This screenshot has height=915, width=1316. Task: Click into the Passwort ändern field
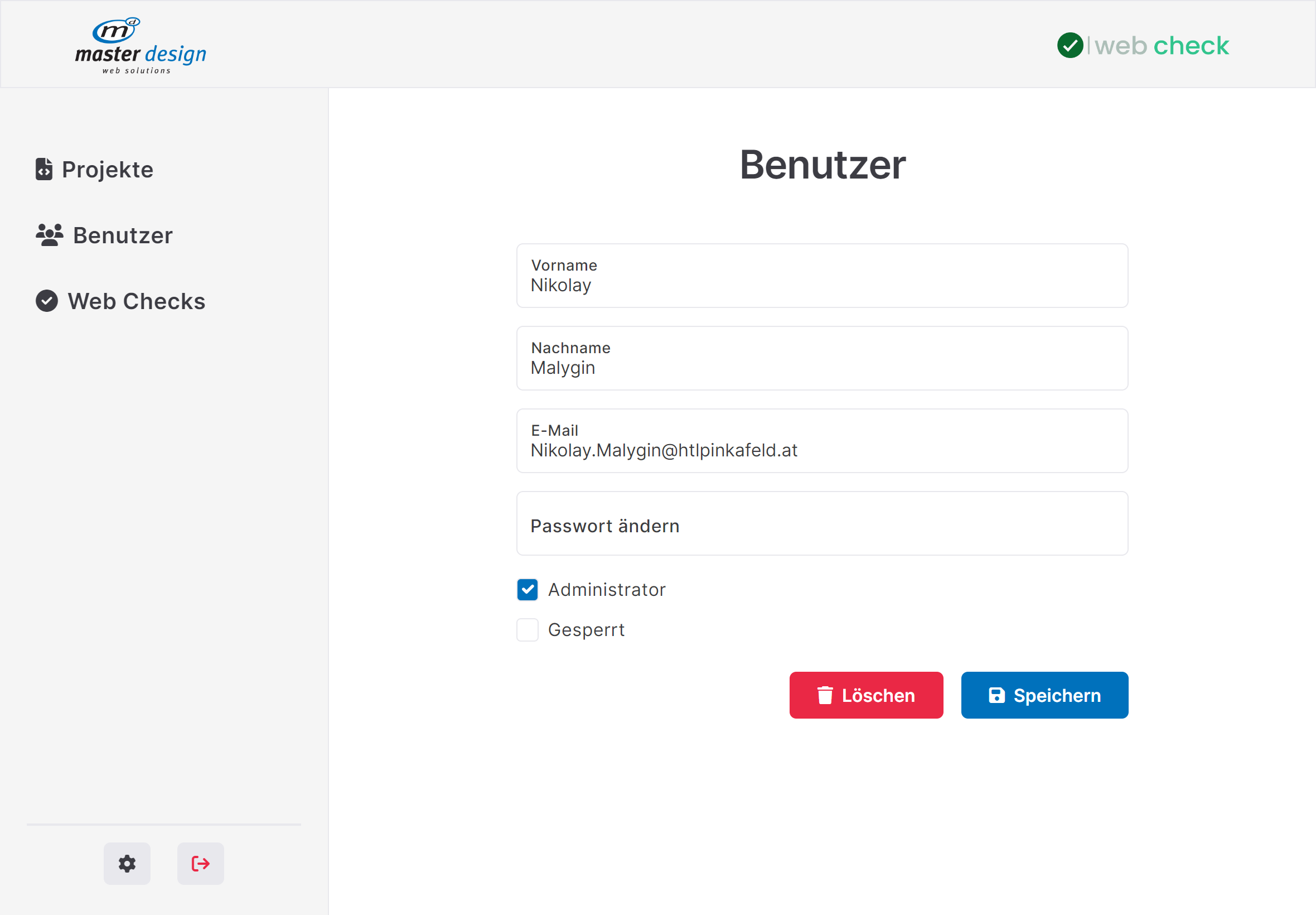(x=821, y=523)
